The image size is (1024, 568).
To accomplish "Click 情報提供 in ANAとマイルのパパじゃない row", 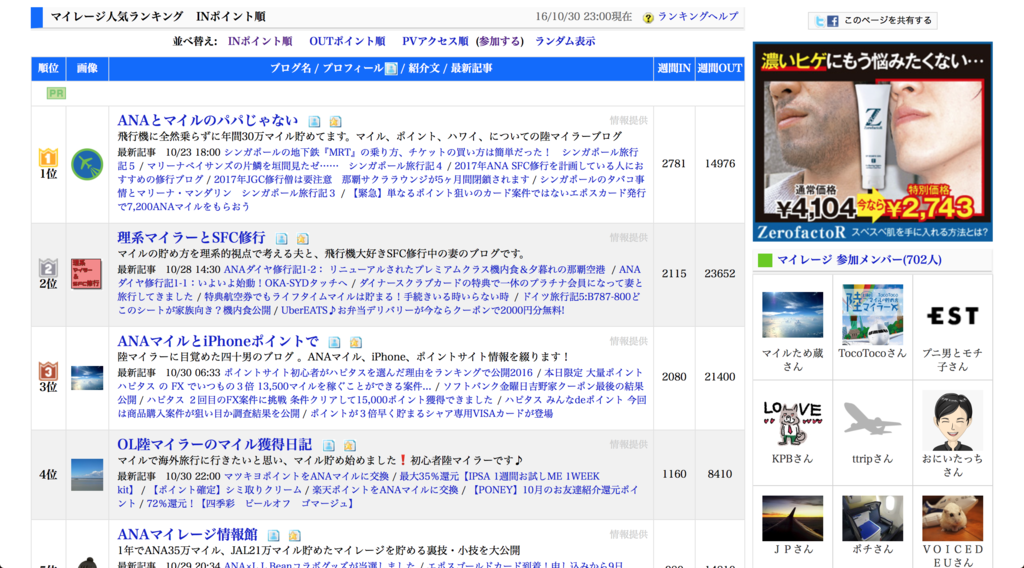I will click(x=628, y=121).
